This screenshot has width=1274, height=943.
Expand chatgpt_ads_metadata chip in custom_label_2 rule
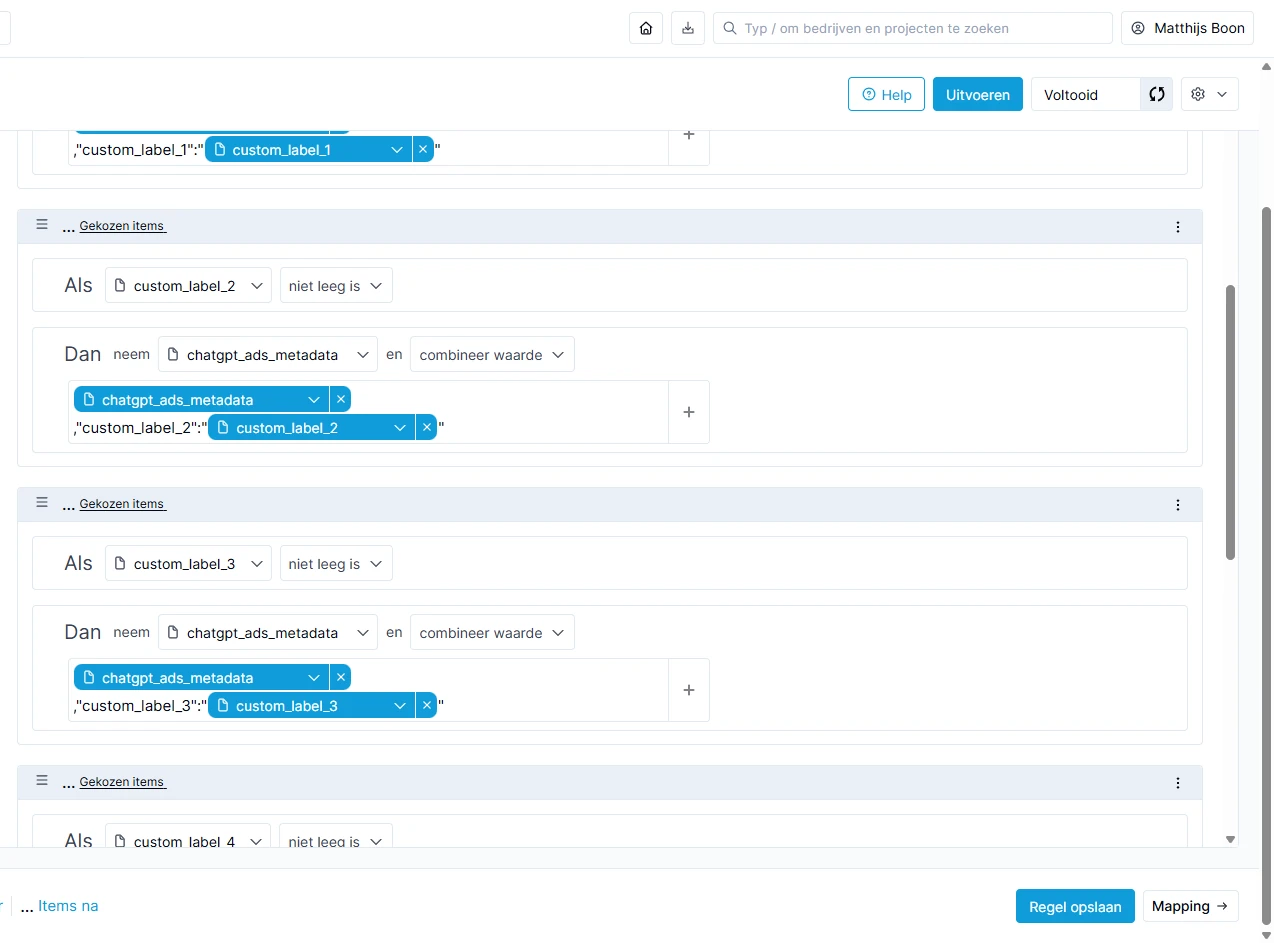pyautogui.click(x=316, y=399)
